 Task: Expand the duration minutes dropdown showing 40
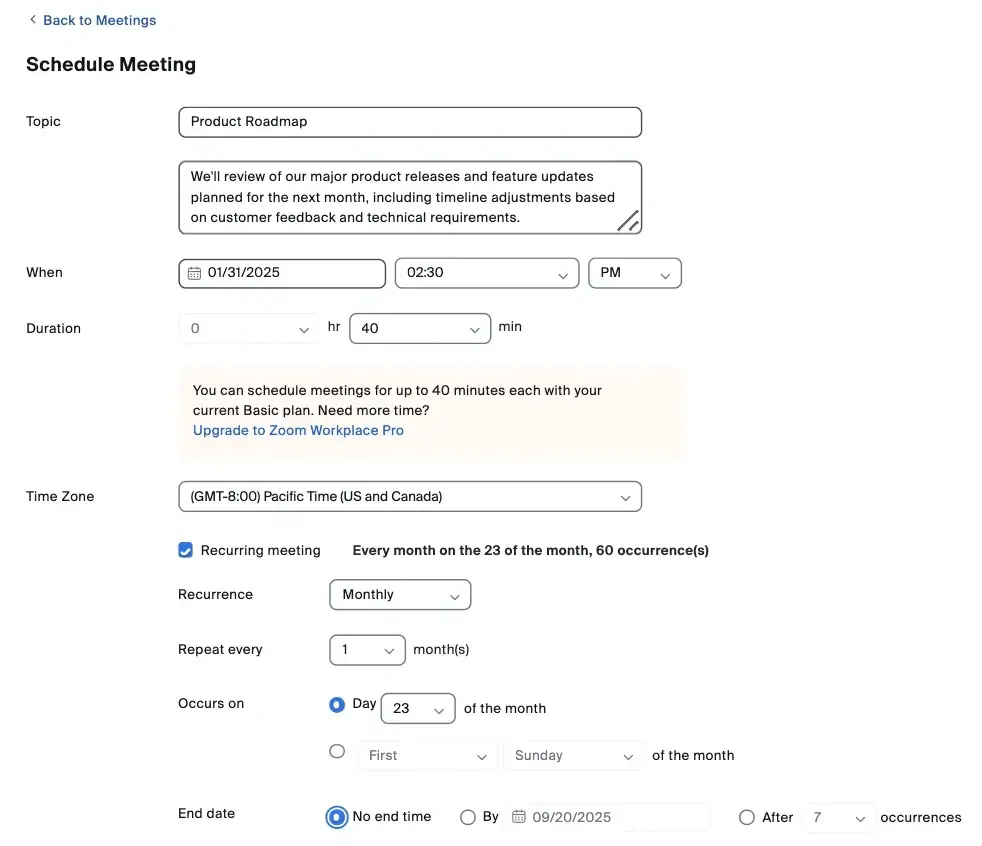click(x=420, y=328)
